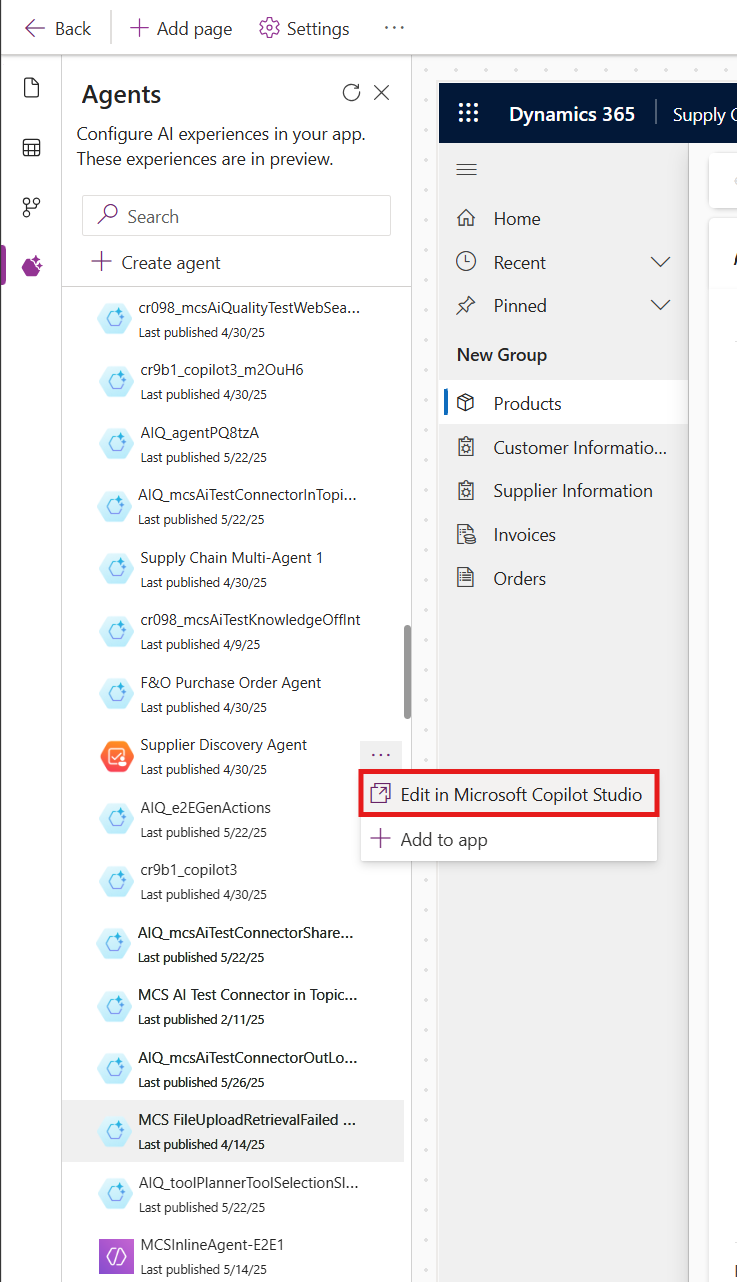Open Invoices navigation item
The image size is (737, 1282).
tap(563, 534)
